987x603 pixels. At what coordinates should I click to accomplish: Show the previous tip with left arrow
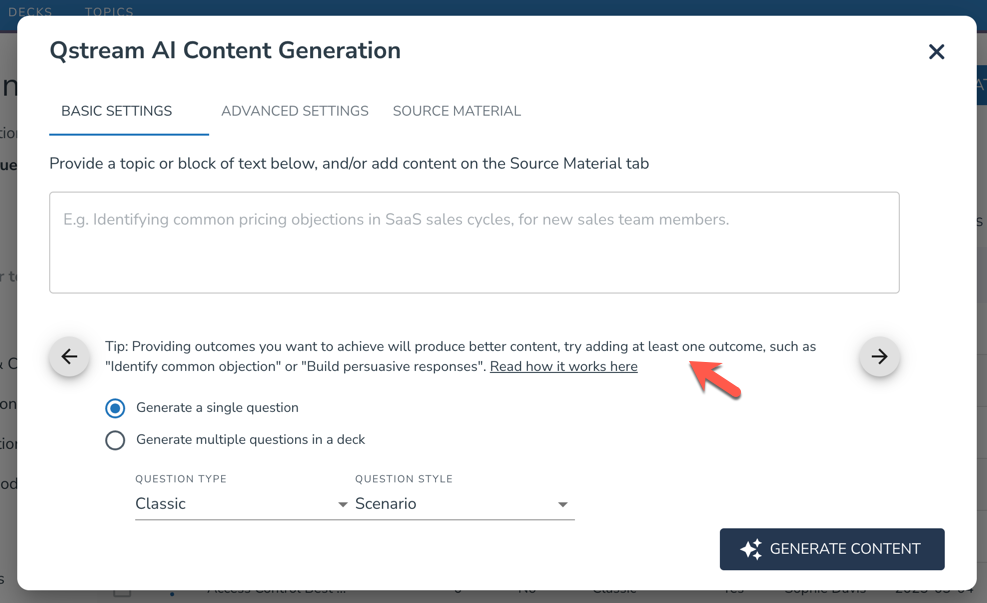pyautogui.click(x=69, y=357)
